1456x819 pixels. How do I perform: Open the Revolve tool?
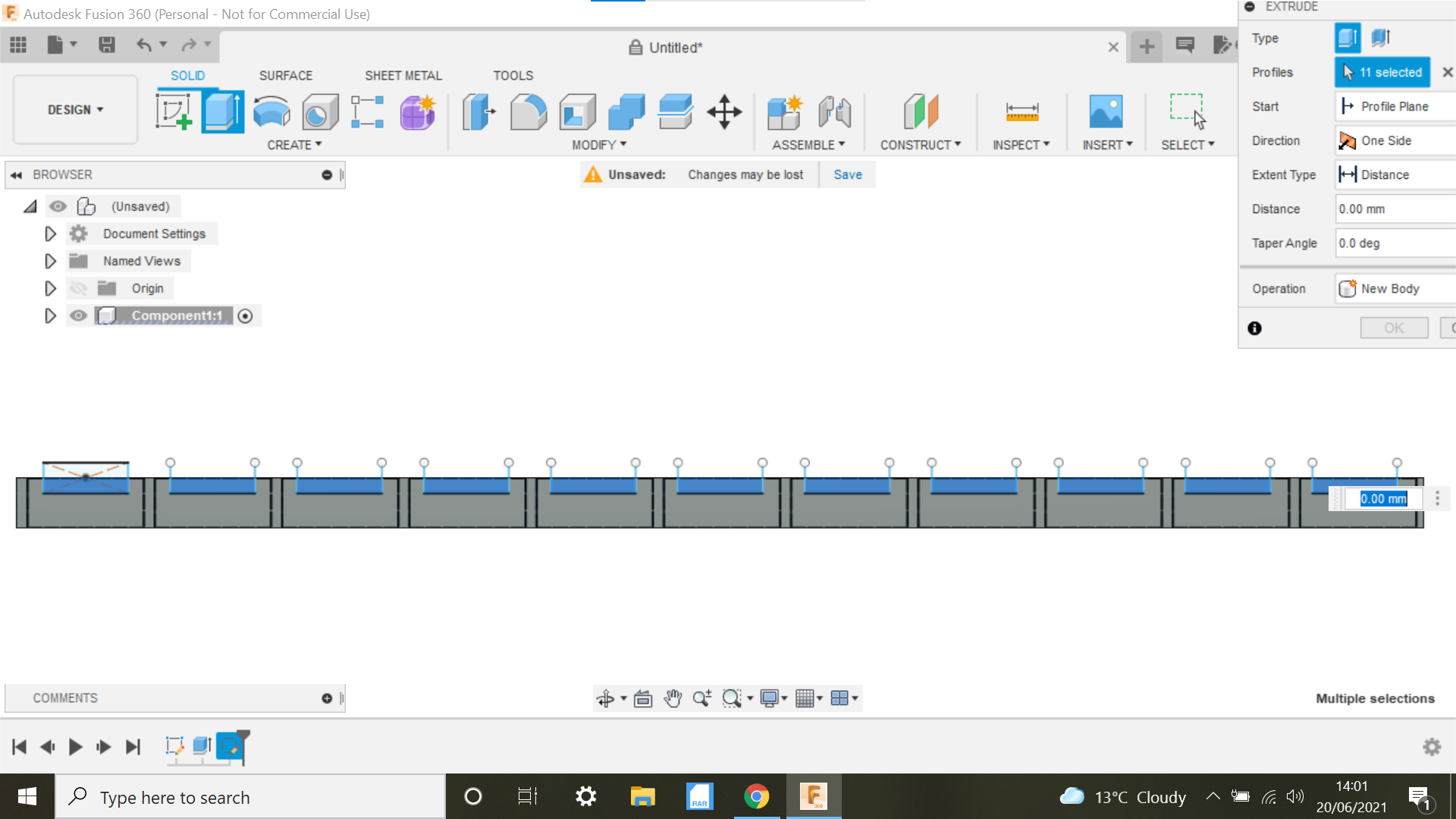[x=271, y=111]
